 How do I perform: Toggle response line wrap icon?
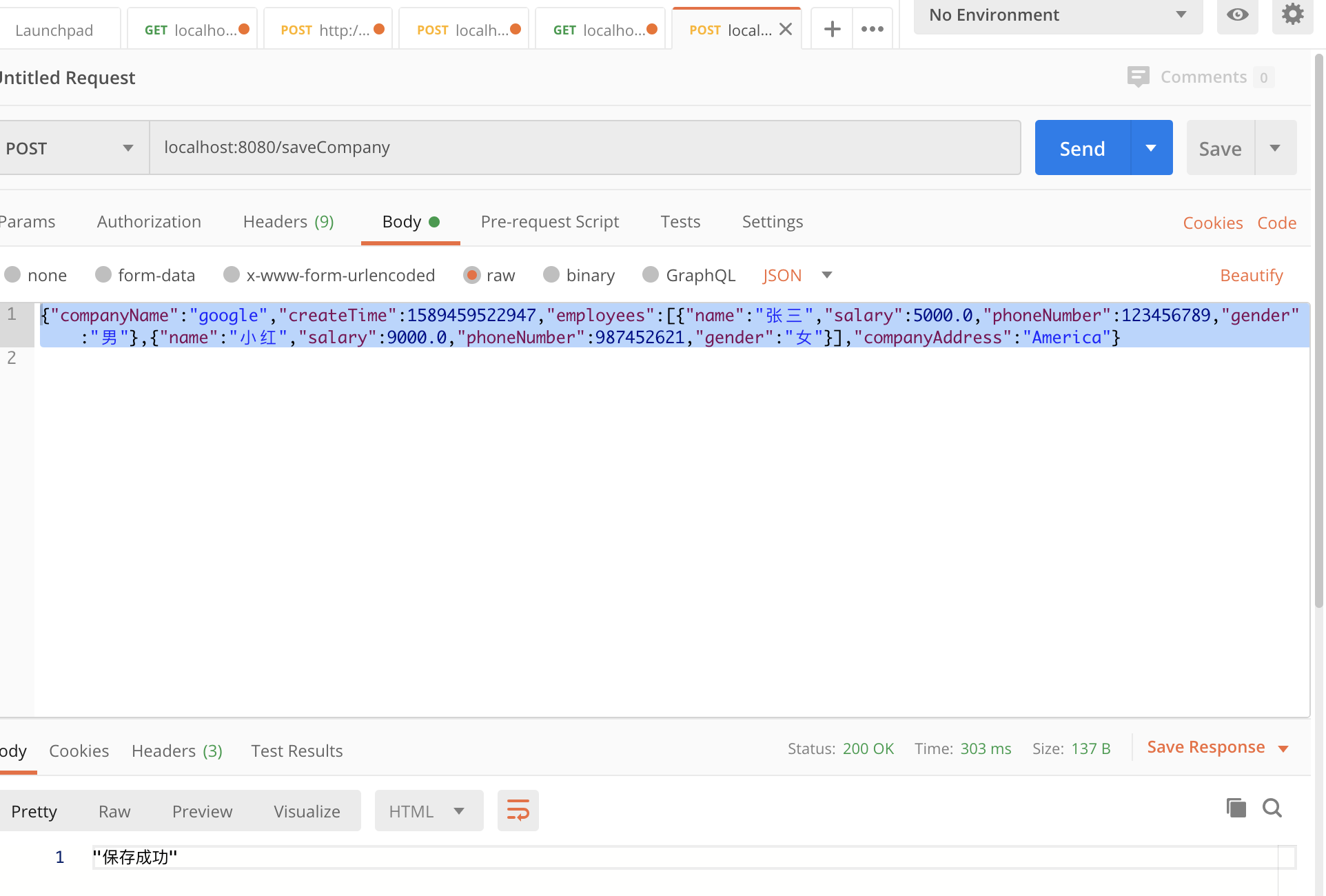[518, 811]
